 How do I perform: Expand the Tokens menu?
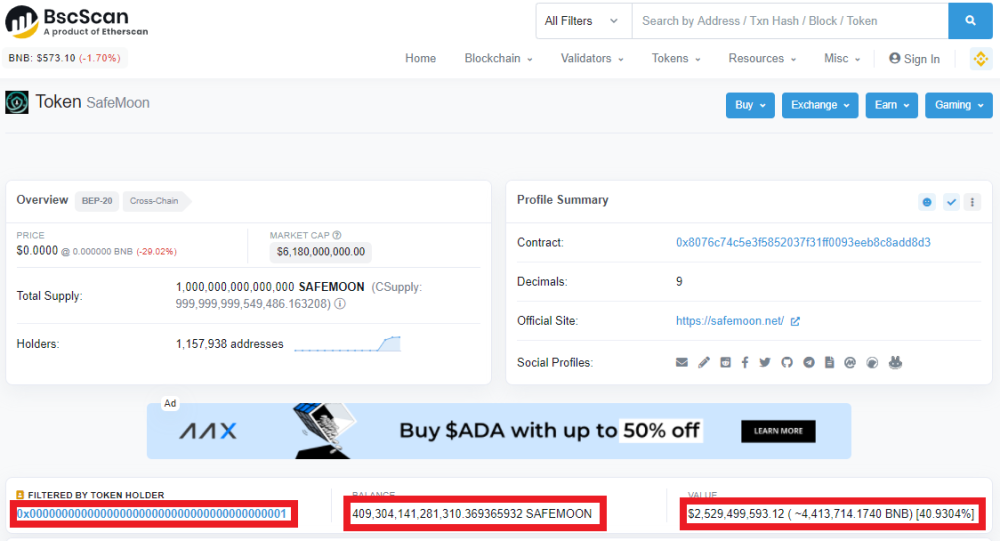pos(676,58)
